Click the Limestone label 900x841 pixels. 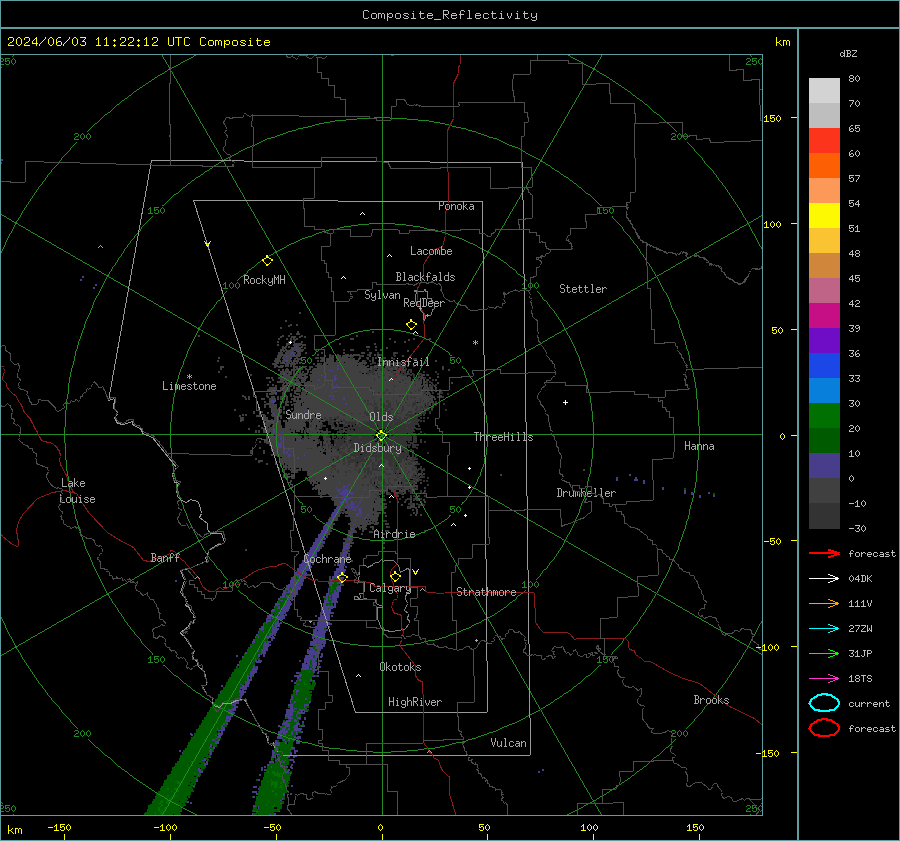click(x=189, y=386)
